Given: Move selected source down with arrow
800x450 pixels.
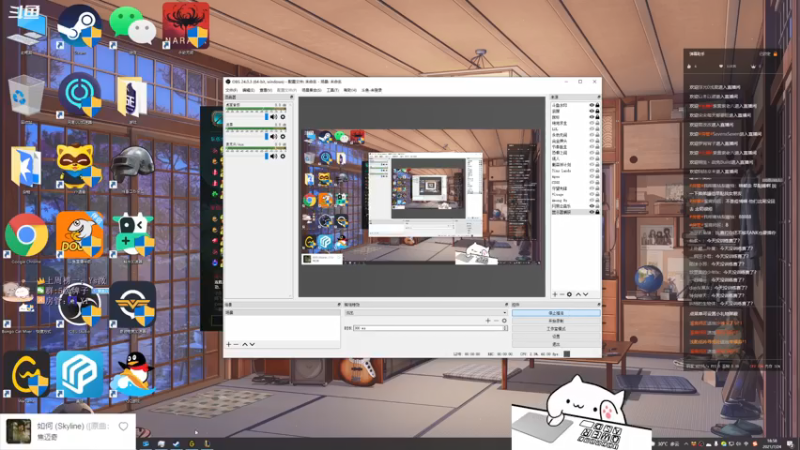Looking at the screenshot, I should click(586, 294).
